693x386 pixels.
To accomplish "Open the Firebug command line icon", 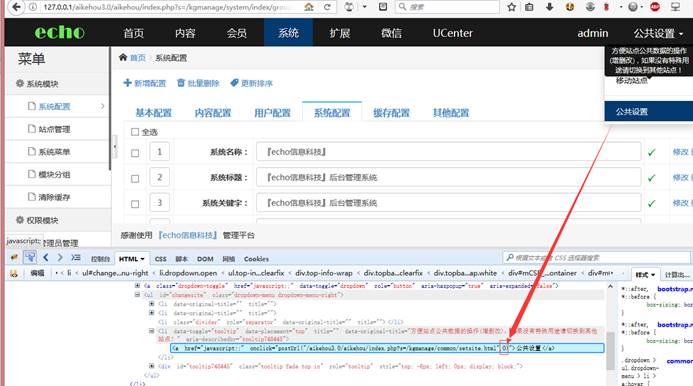I will coord(76,257).
